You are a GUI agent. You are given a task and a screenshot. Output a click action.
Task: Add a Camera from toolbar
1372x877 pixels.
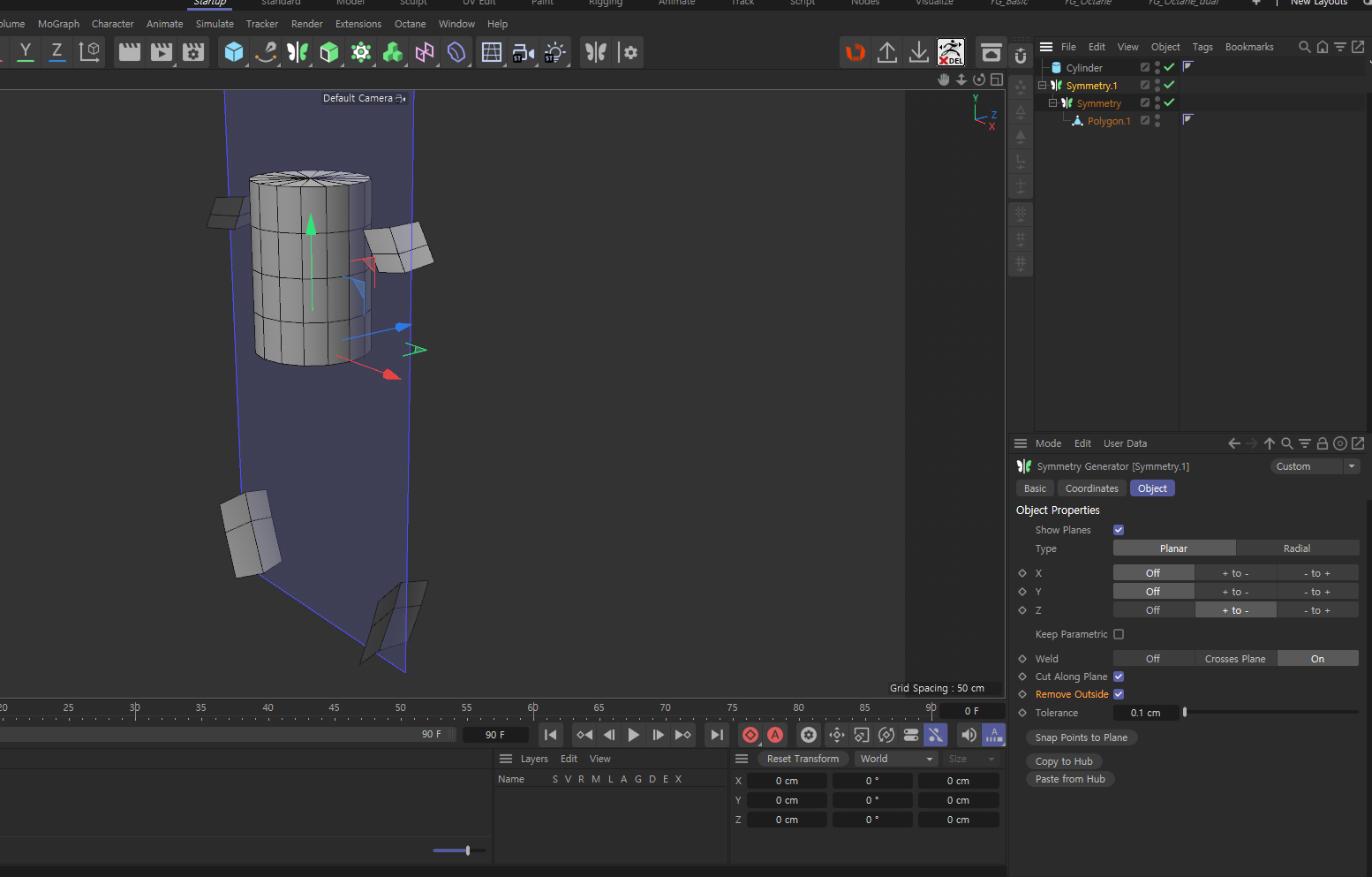click(x=524, y=52)
